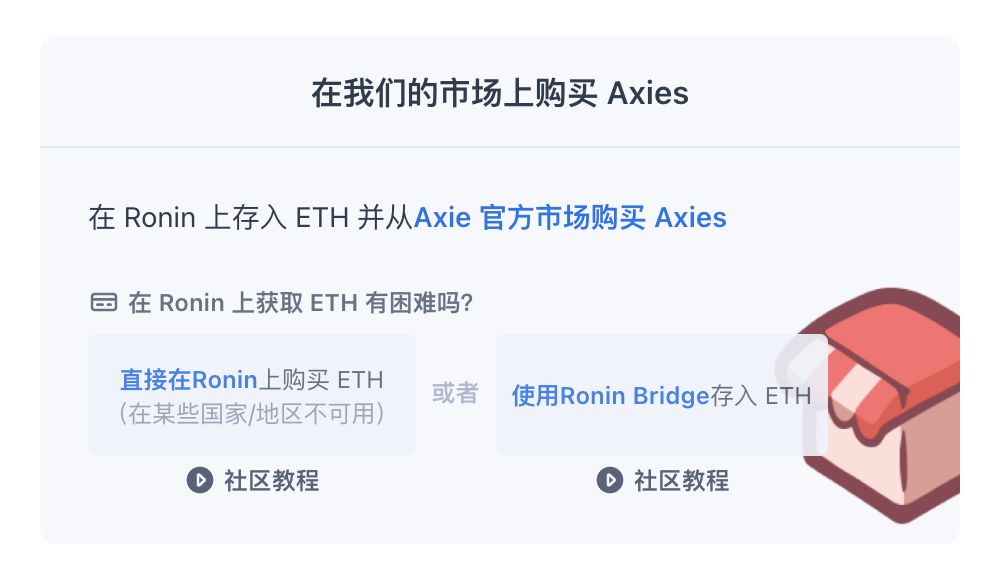
Task: Follow the blue "使用Ronin Bridge" link text
Action: [x=610, y=395]
